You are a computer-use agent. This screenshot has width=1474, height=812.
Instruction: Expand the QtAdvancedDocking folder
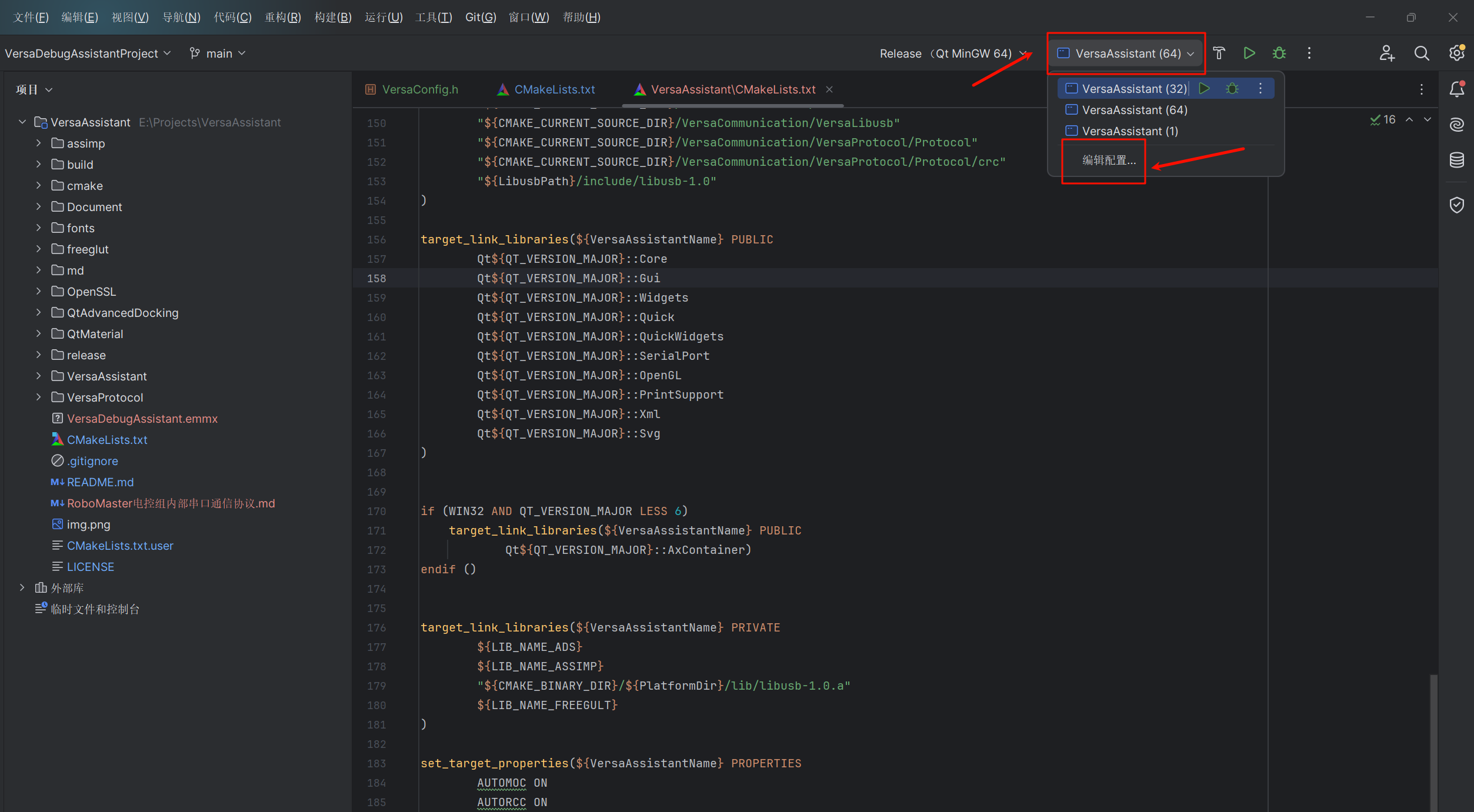click(x=39, y=313)
